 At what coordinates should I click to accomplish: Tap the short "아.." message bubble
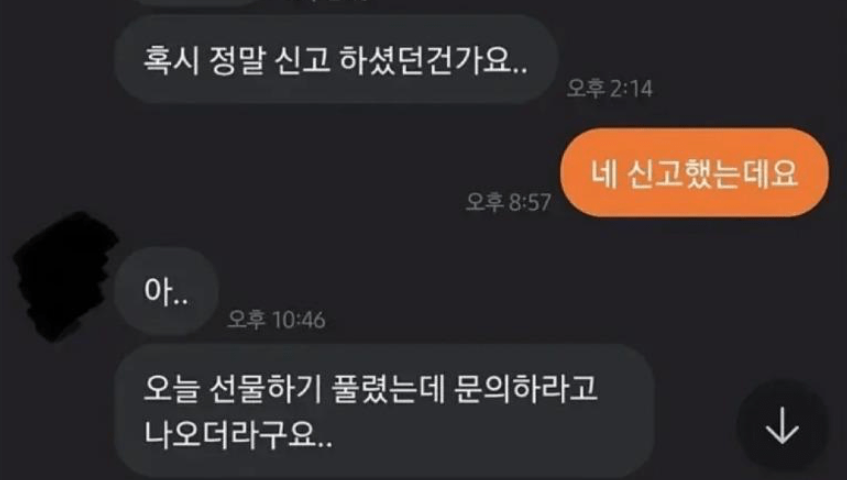coord(166,292)
